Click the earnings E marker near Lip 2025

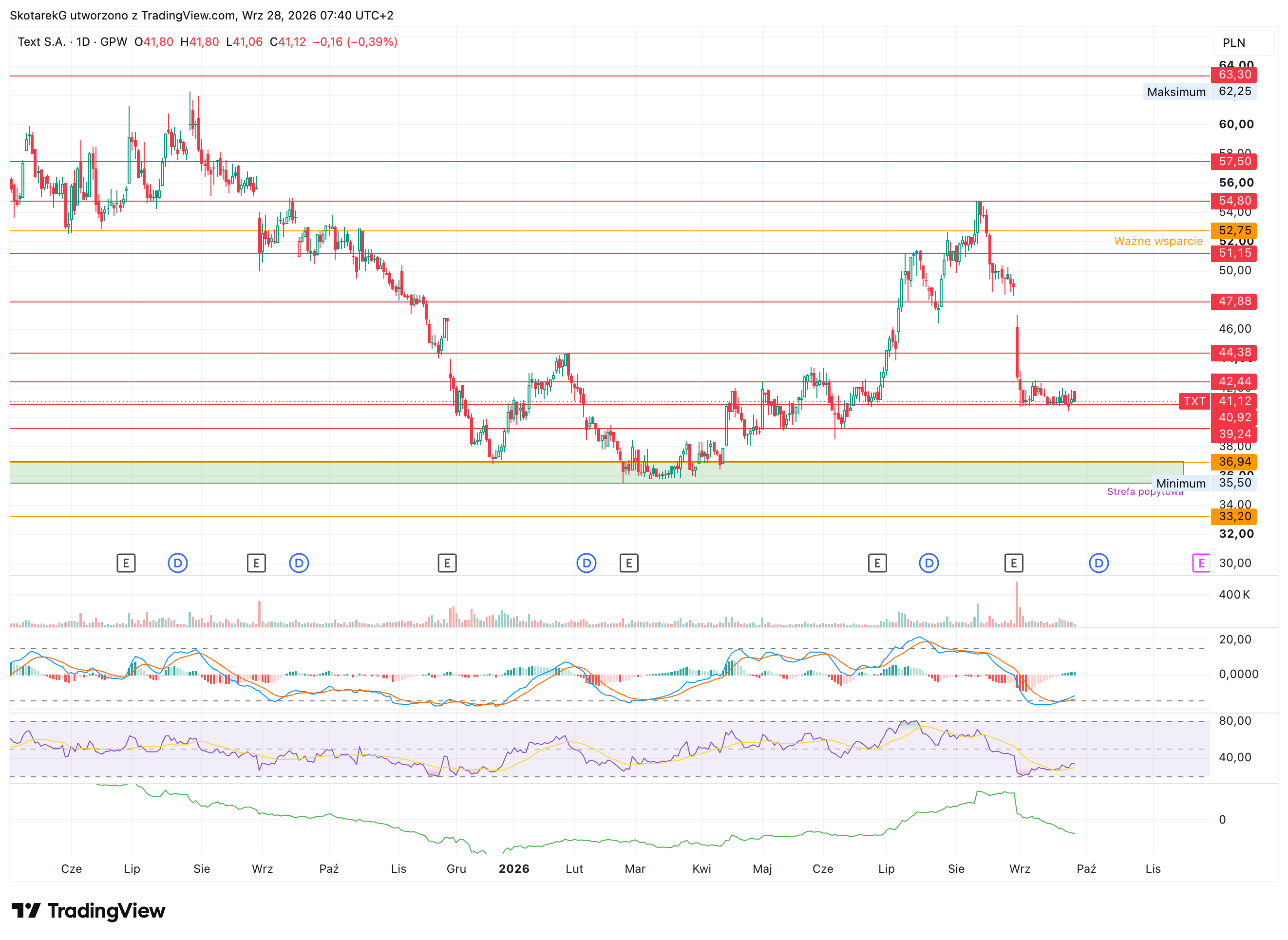tap(126, 564)
